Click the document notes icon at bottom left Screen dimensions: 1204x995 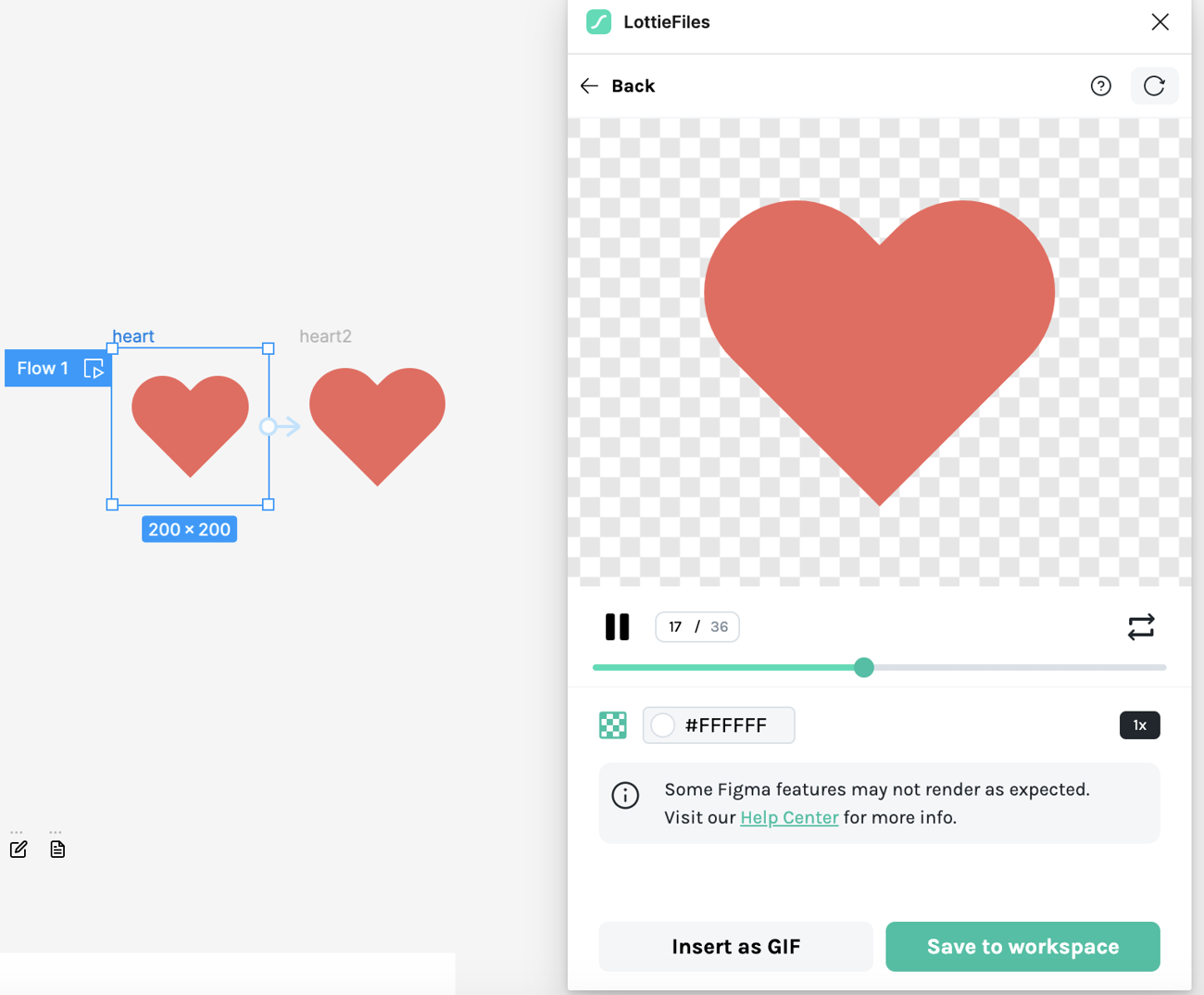click(57, 849)
